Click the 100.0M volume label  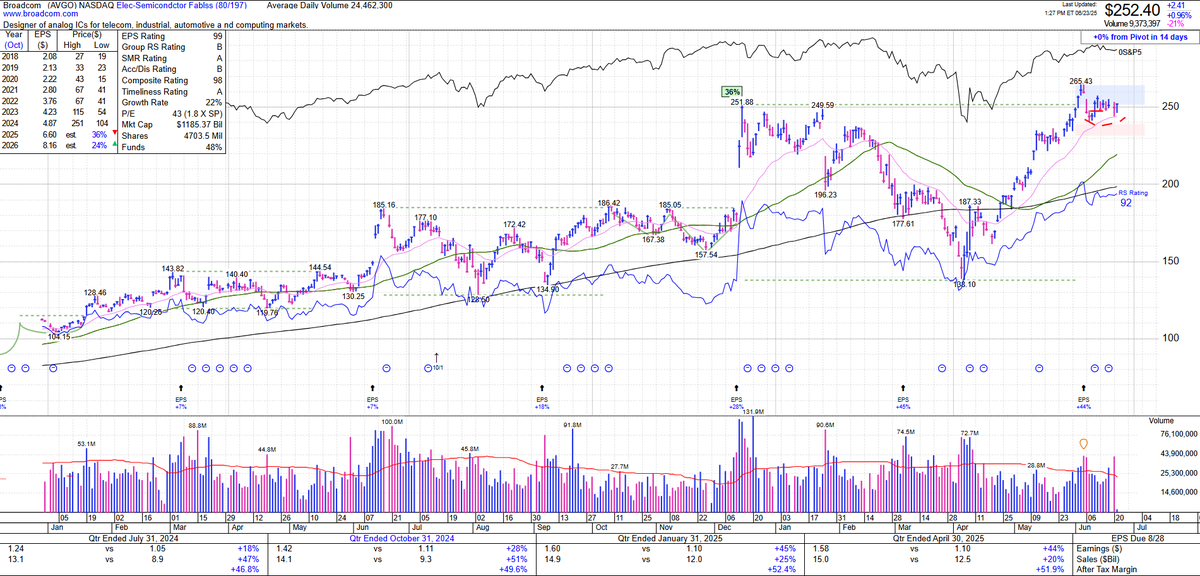coord(390,422)
